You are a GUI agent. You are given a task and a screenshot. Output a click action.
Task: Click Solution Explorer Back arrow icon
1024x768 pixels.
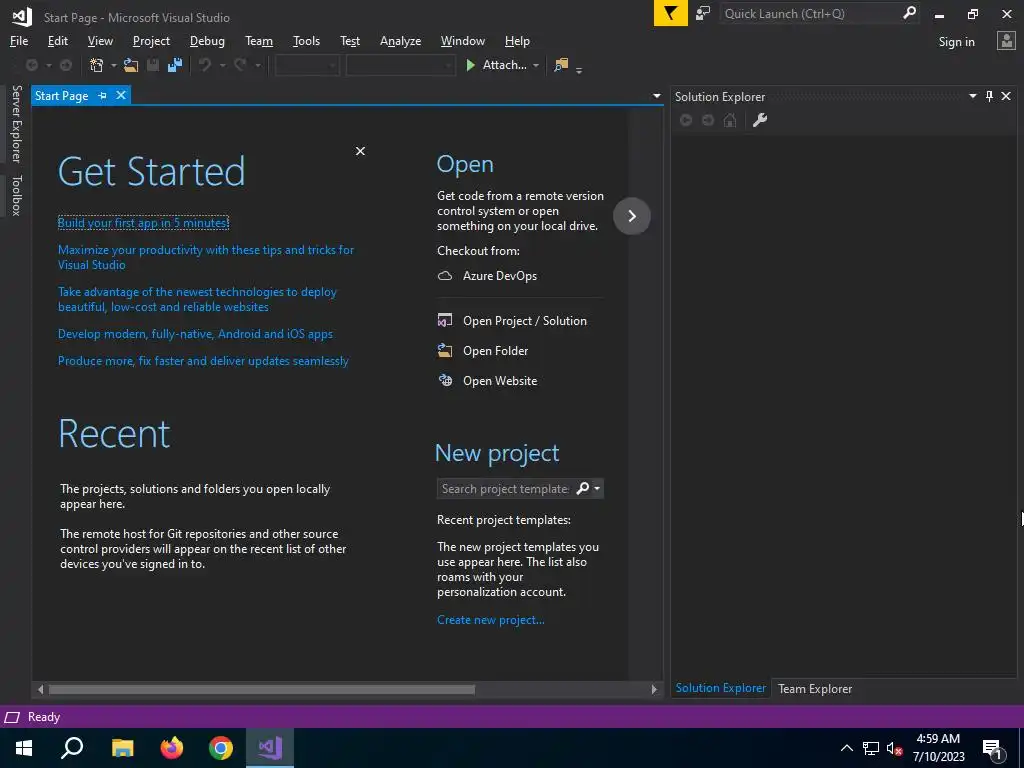(686, 120)
